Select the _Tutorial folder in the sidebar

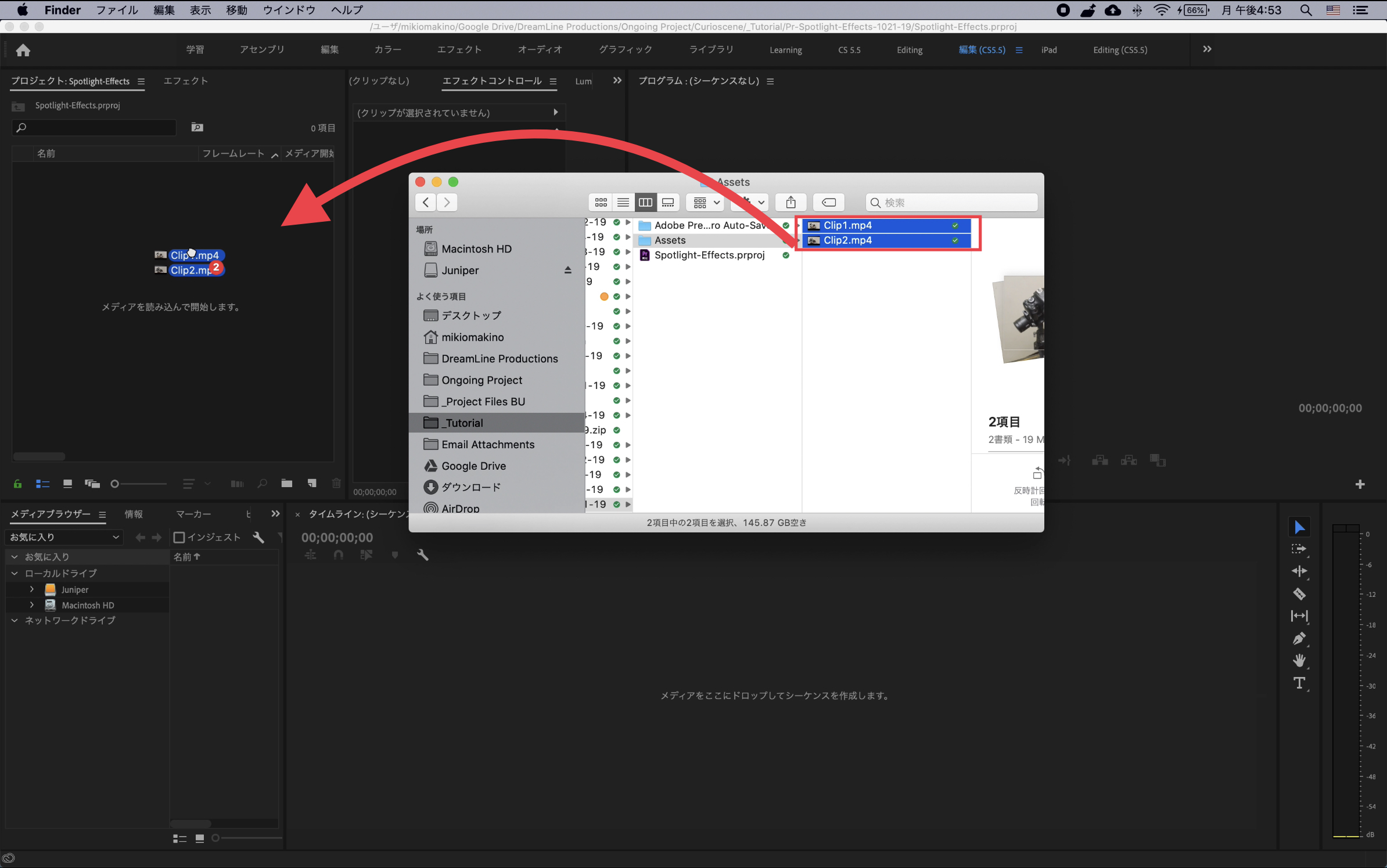coord(462,423)
